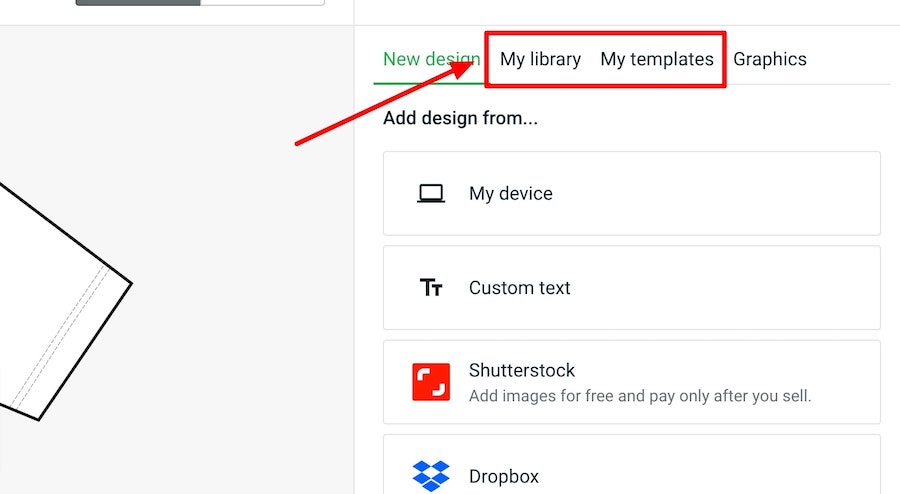Open the My templates tab

[x=657, y=59]
